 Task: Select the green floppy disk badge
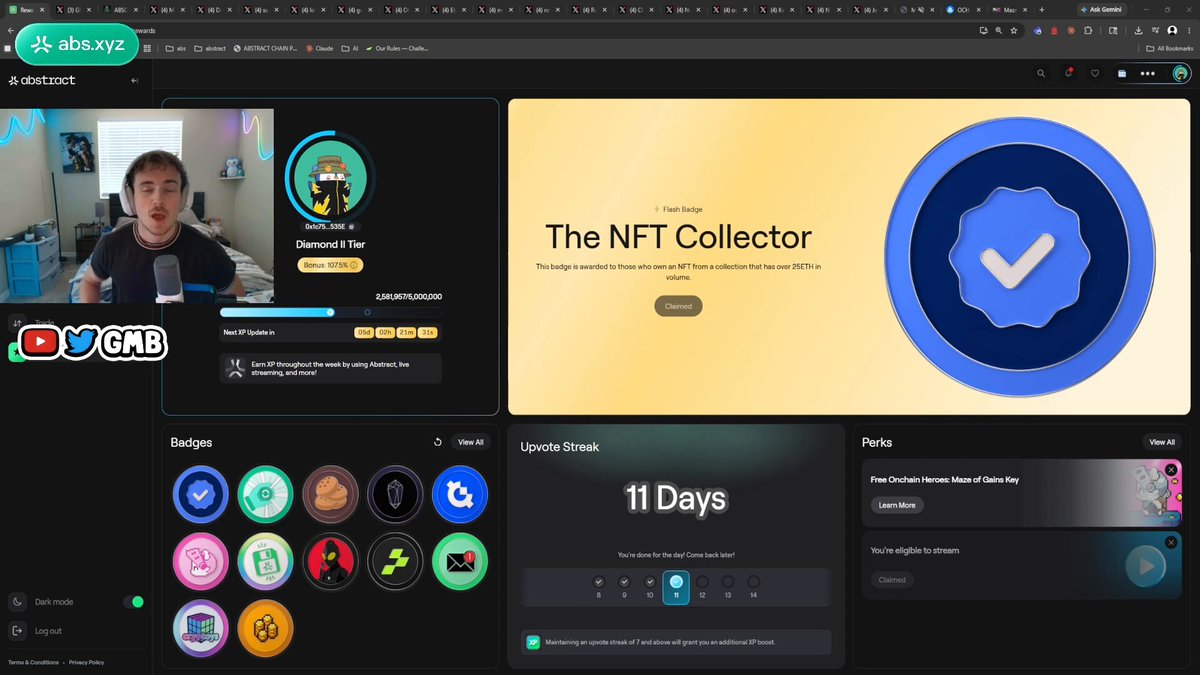point(266,561)
